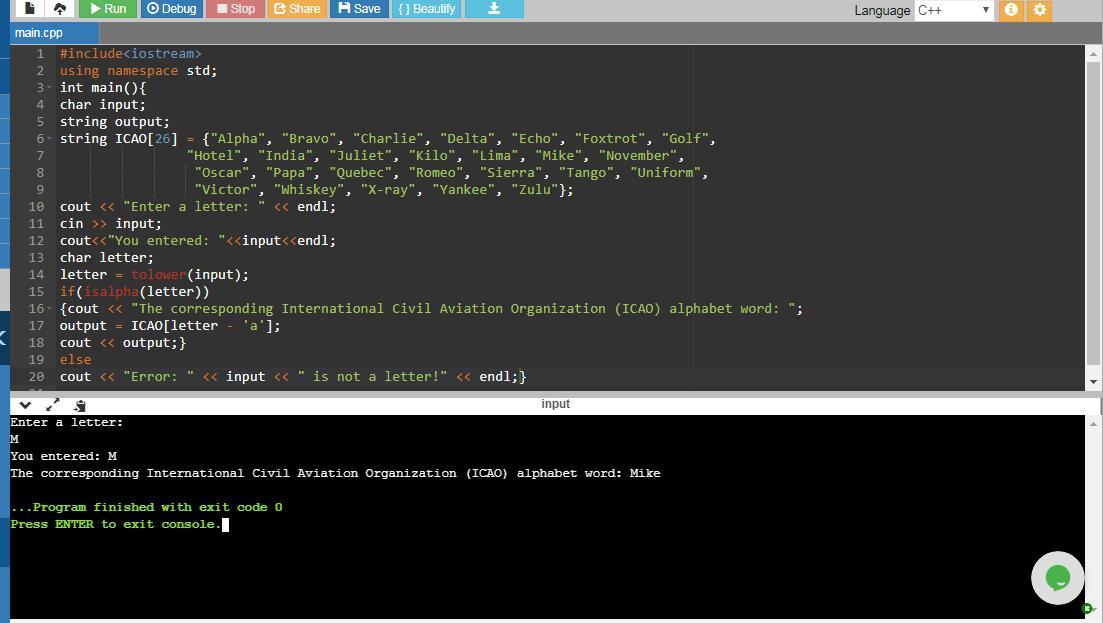Beautify the source code
Image resolution: width=1103 pixels, height=623 pixels.
click(x=426, y=8)
